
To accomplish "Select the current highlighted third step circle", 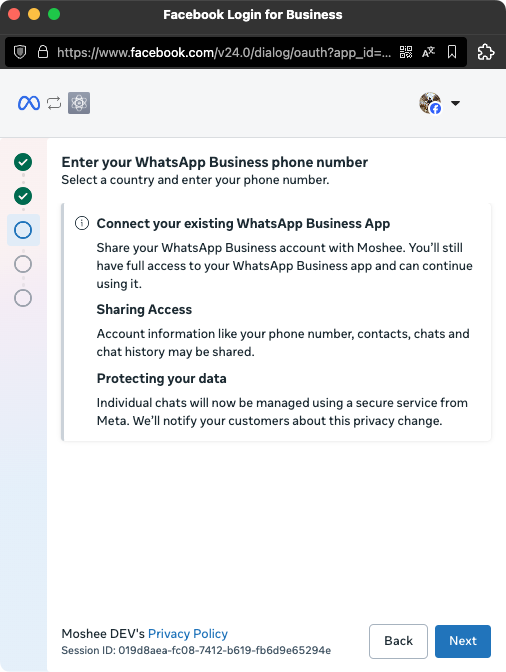I will pyautogui.click(x=23, y=230).
